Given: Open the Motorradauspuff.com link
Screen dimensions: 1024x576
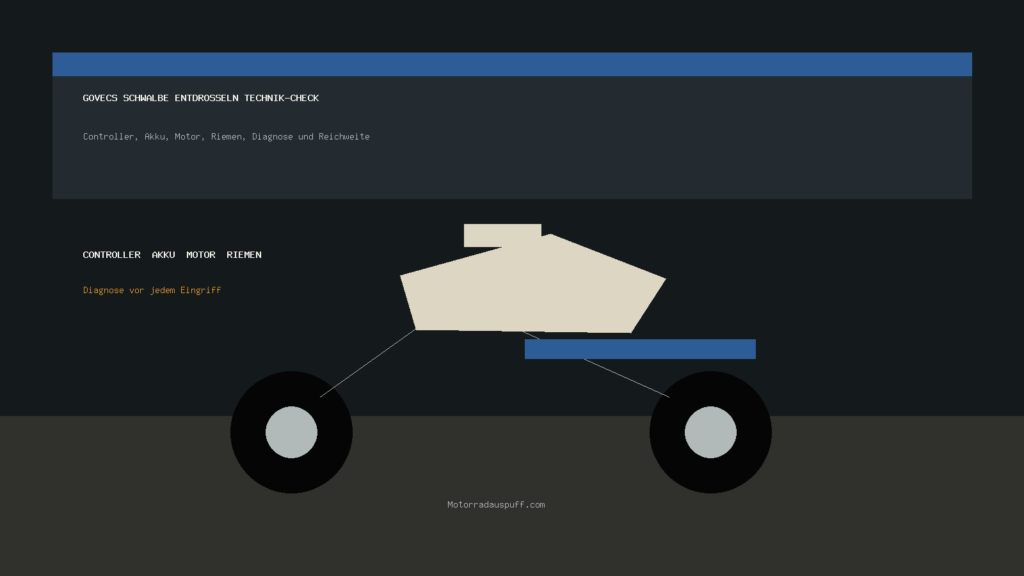Looking at the screenshot, I should [x=496, y=504].
